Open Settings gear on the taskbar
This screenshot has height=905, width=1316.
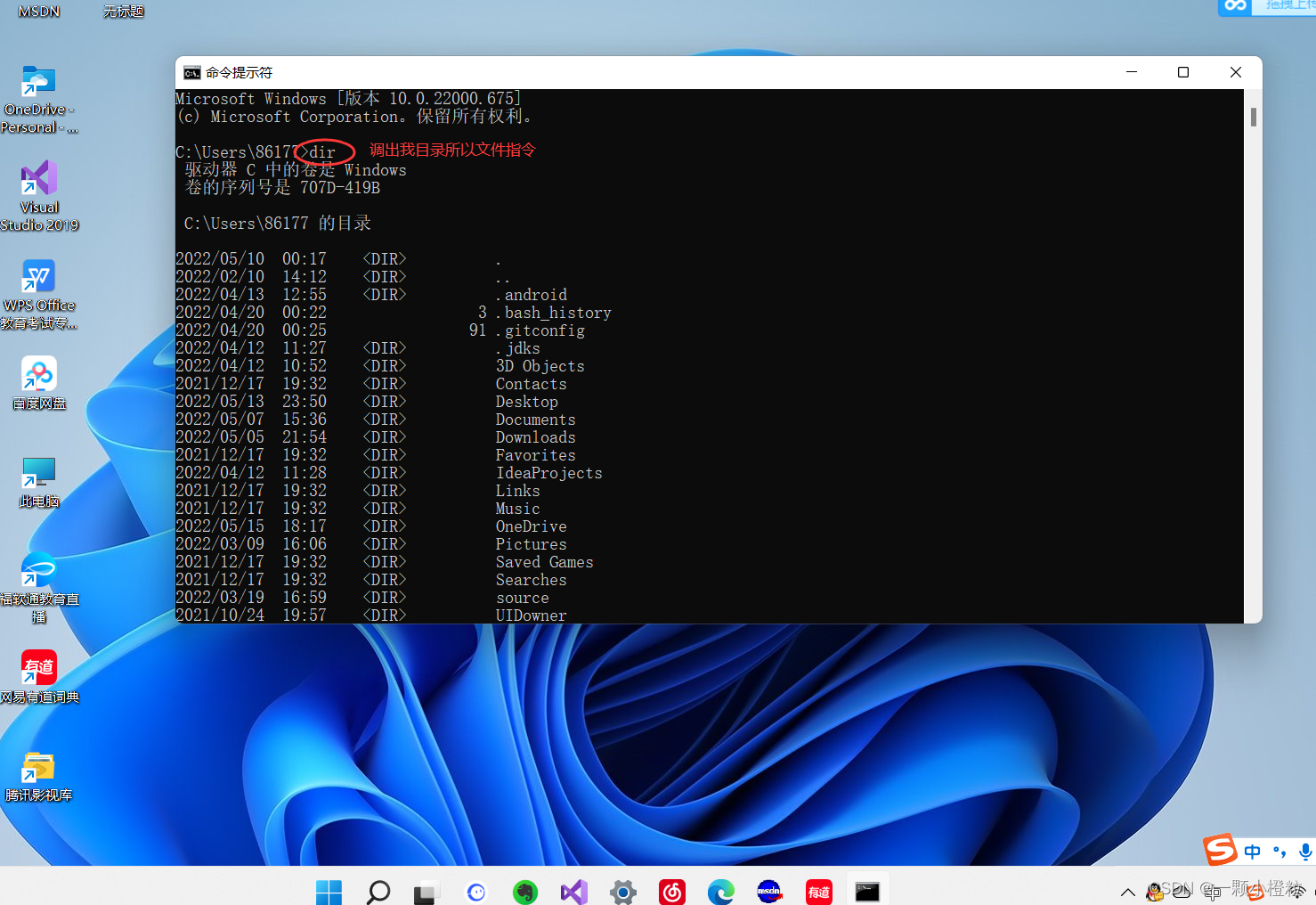tap(623, 892)
